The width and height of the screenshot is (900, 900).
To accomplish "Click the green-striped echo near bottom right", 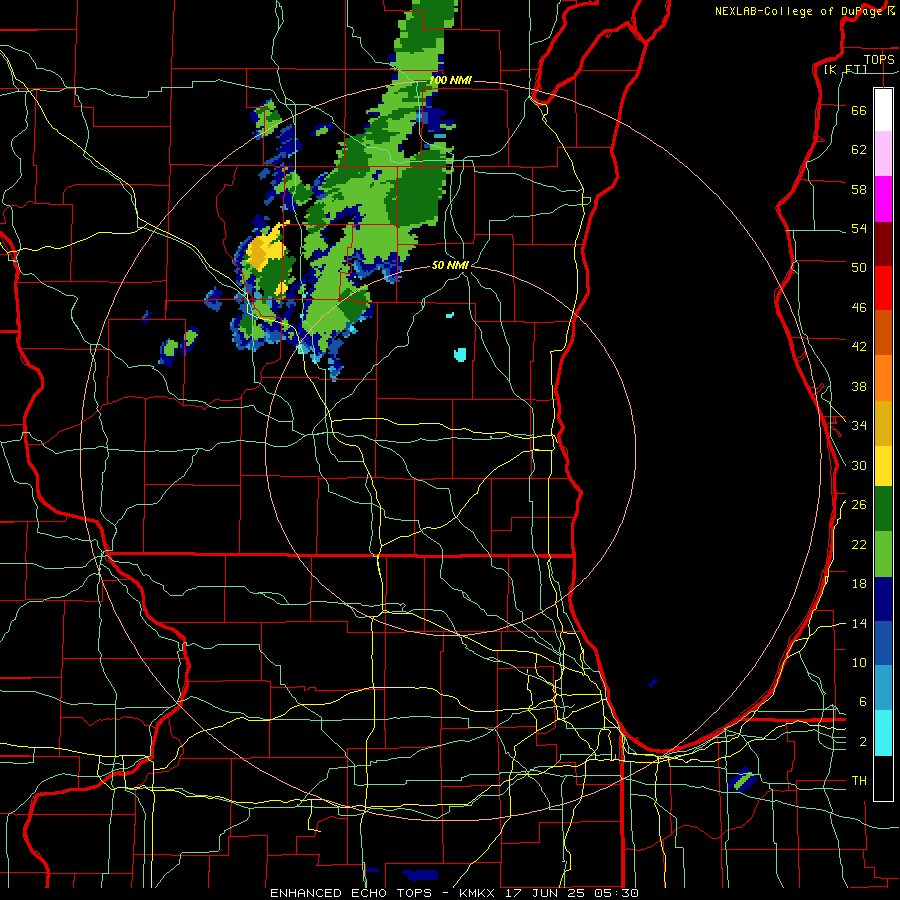I will point(742,780).
